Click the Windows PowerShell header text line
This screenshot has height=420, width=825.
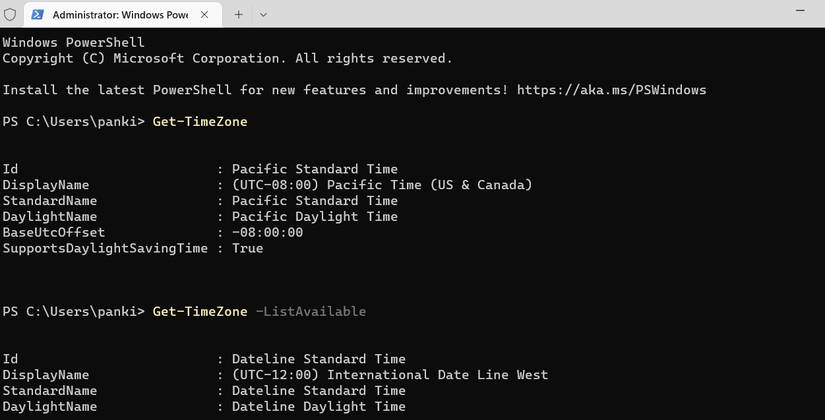pyautogui.click(x=73, y=42)
